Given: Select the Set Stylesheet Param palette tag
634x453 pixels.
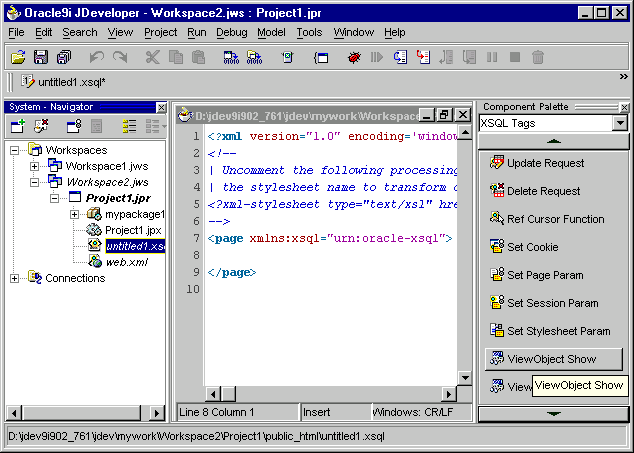Looking at the screenshot, I should (550, 331).
